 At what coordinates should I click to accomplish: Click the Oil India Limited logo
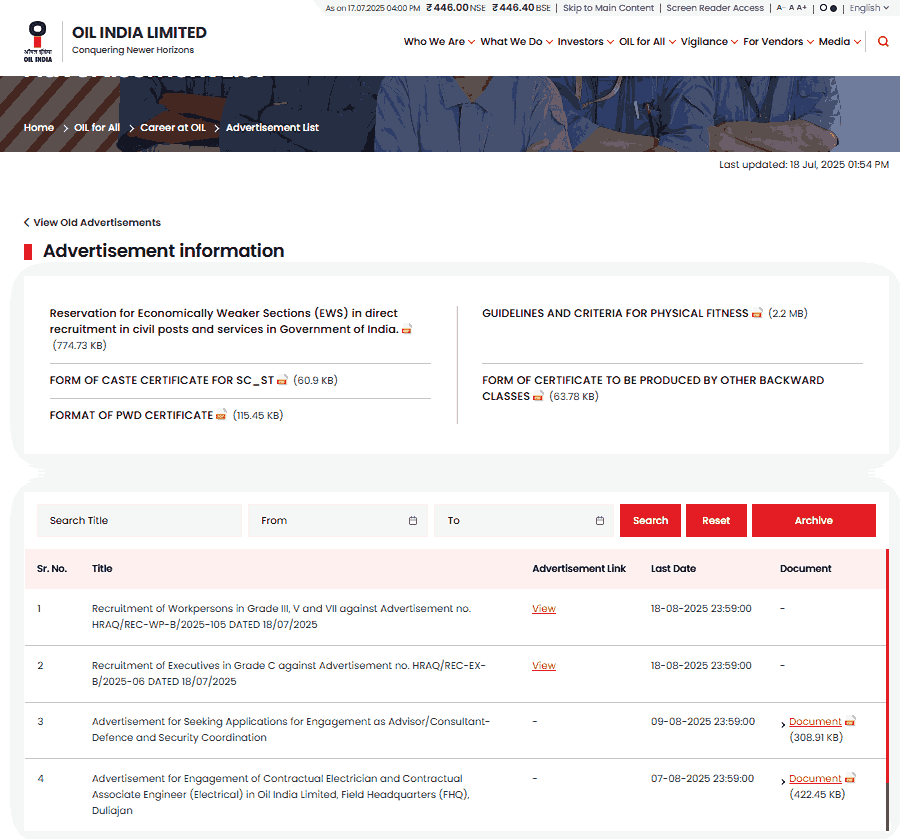pyautogui.click(x=38, y=41)
